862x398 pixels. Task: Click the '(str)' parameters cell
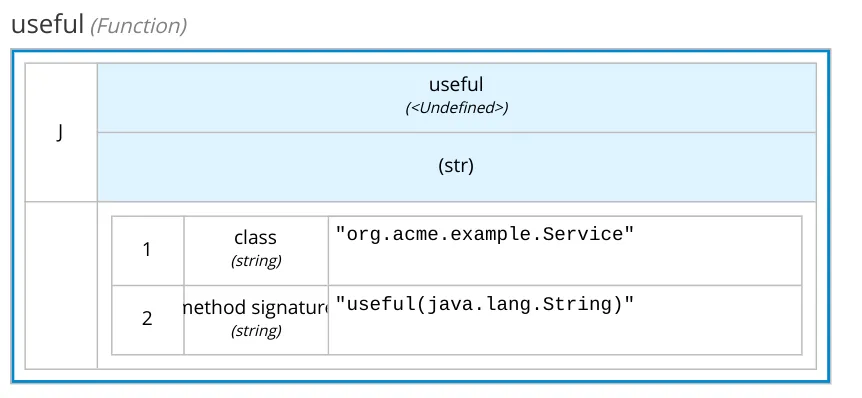point(456,167)
